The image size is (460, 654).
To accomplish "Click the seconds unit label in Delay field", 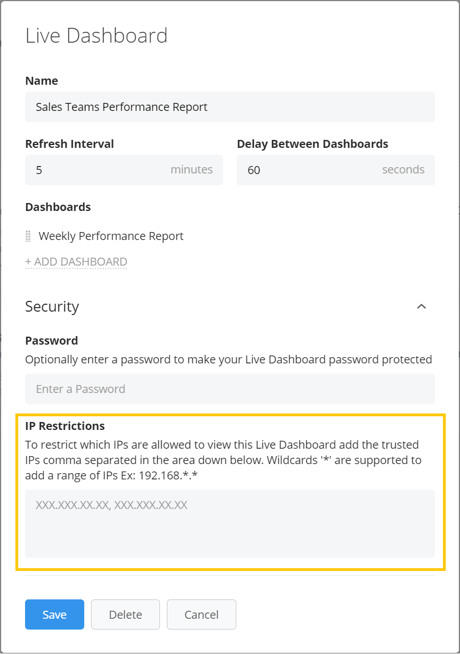I will point(403,170).
